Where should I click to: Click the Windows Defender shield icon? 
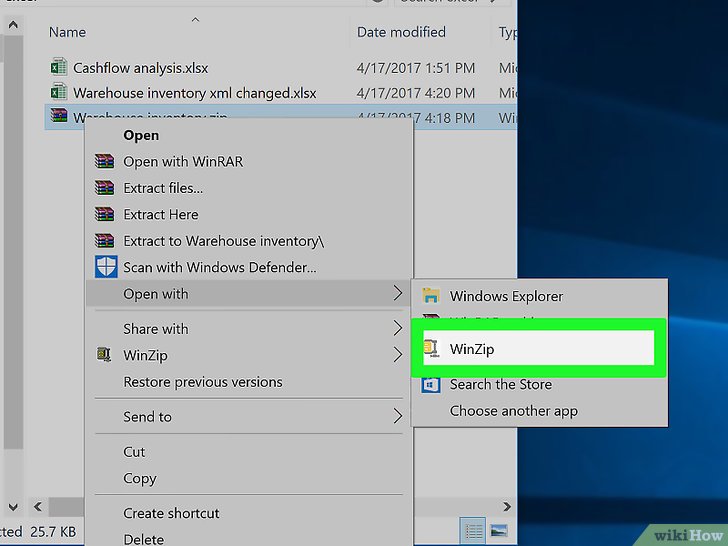coord(106,267)
